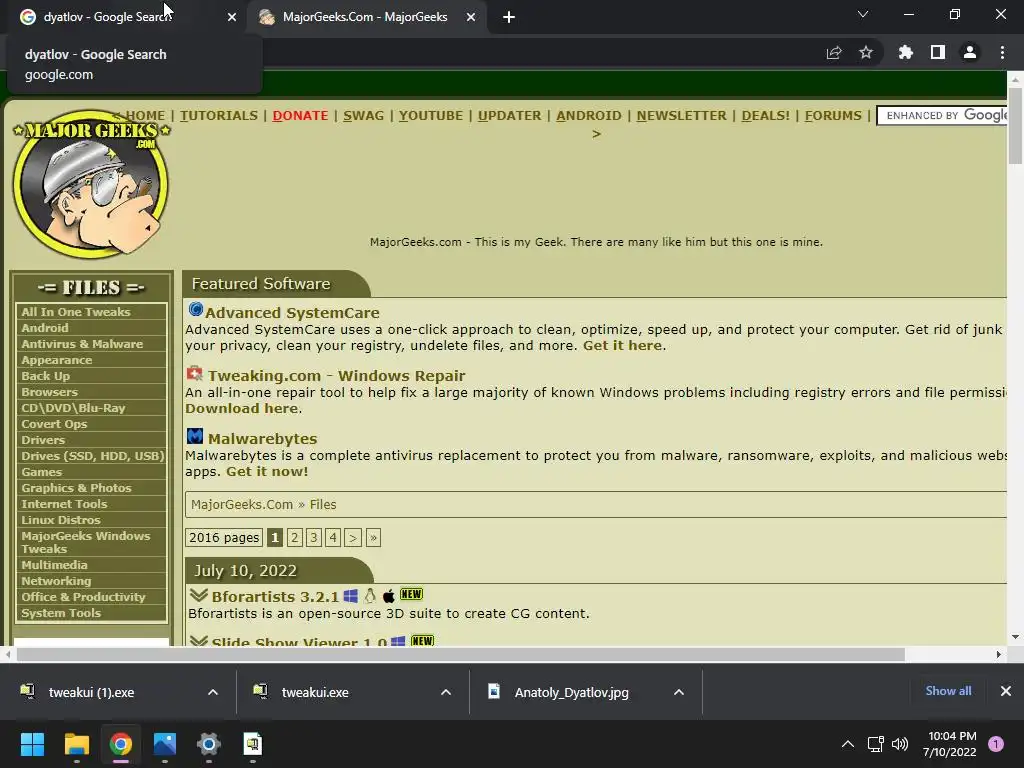1024x768 pixels.
Task: Click the NEW badge beside Bforartists
Action: coord(411,594)
